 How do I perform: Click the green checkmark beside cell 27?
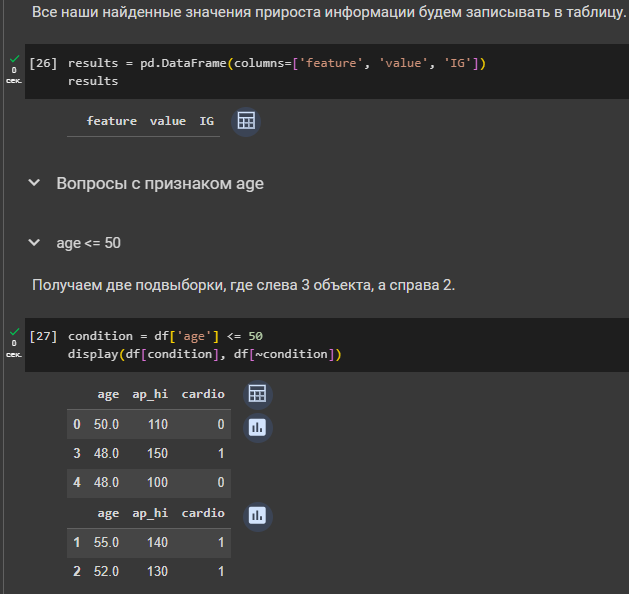(x=14, y=332)
